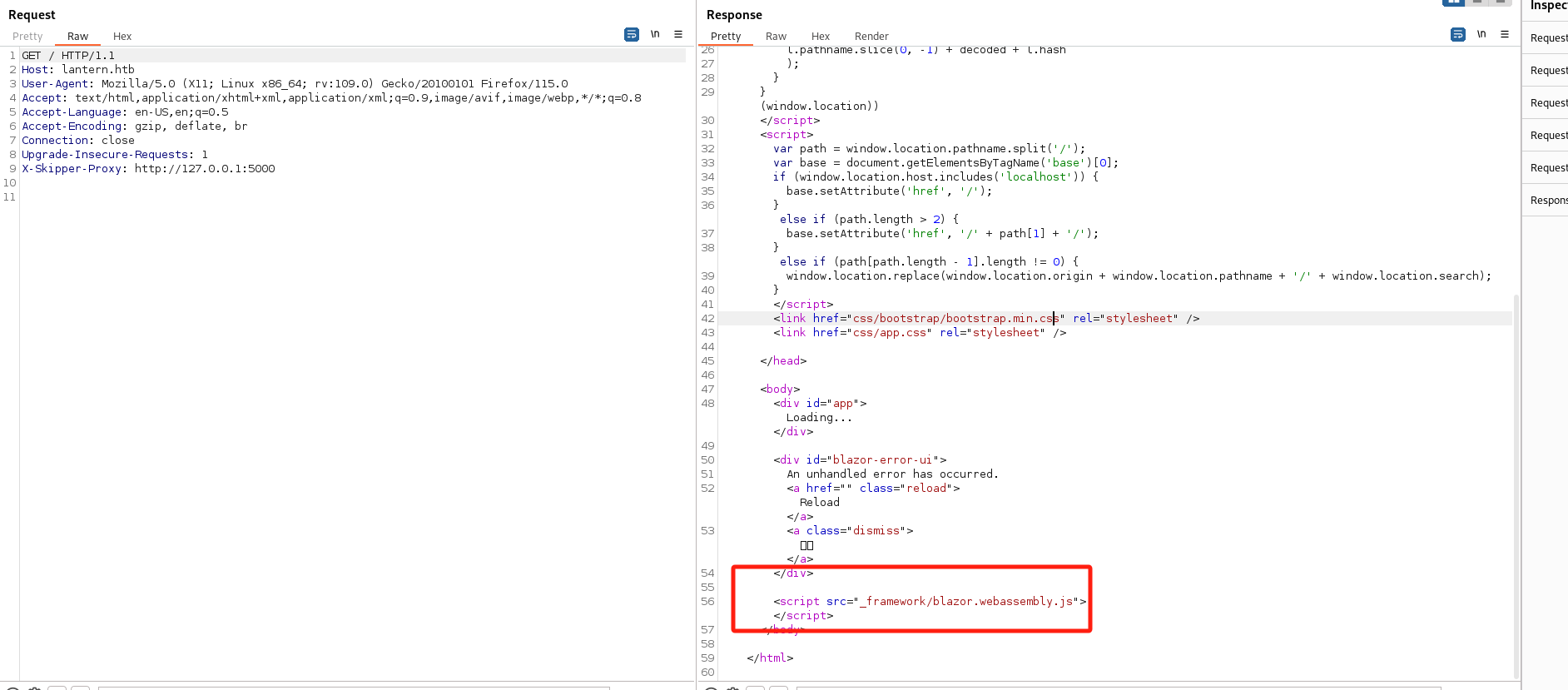Click the closing </html> tag line
1568x690 pixels.
770,658
